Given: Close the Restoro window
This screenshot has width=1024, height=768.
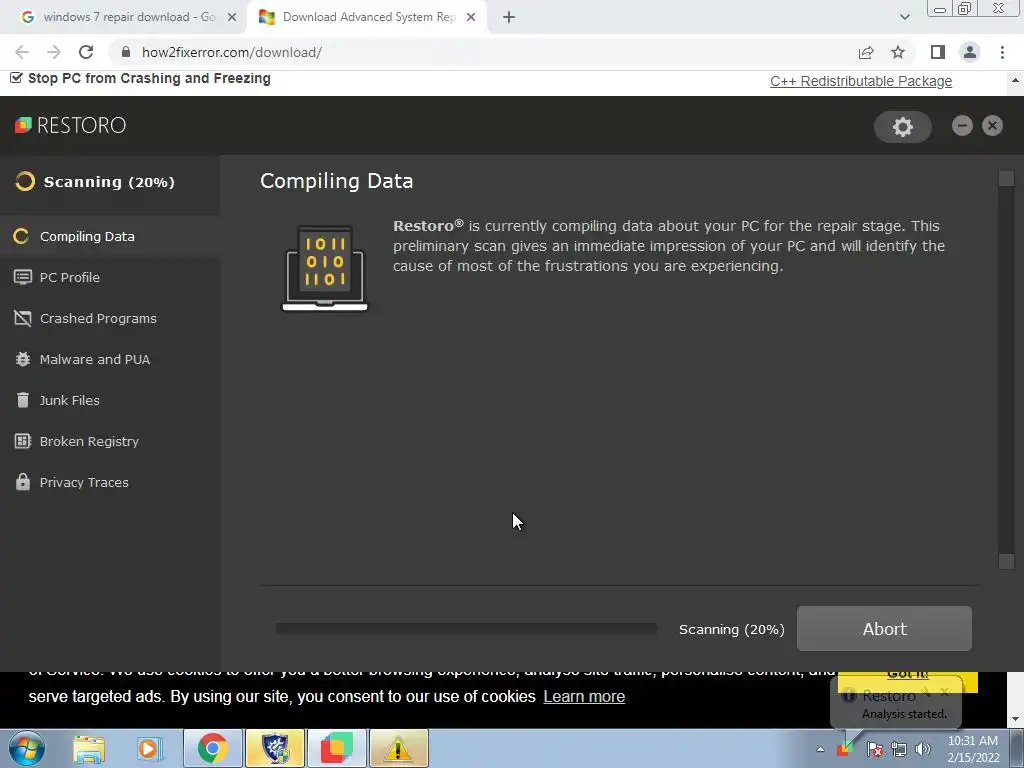Looking at the screenshot, I should pos(992,125).
